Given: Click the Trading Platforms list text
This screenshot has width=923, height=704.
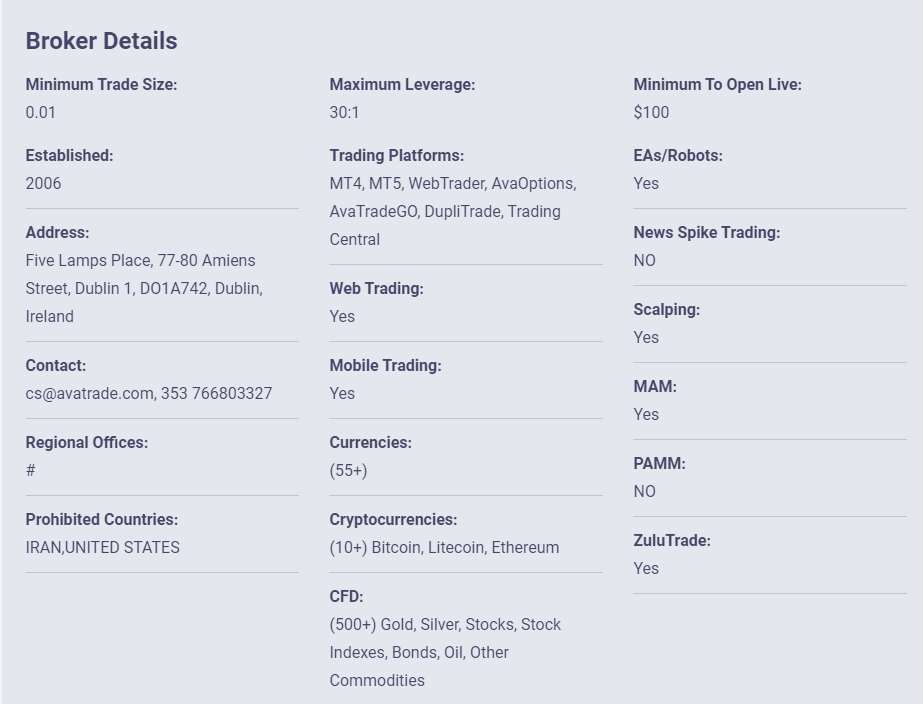Looking at the screenshot, I should pos(453,211).
